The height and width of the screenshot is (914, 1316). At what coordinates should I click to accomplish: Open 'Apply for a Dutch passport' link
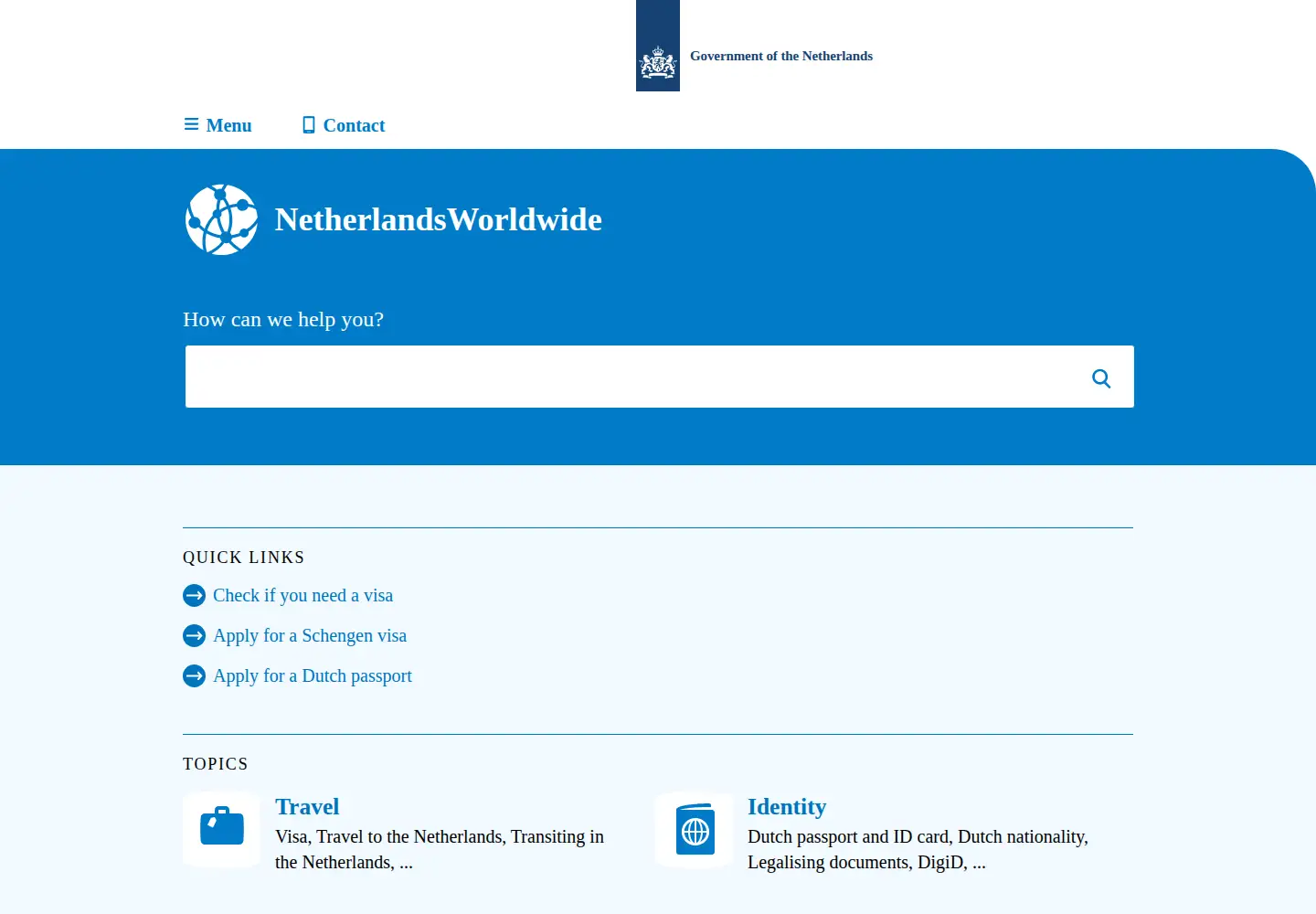[313, 676]
